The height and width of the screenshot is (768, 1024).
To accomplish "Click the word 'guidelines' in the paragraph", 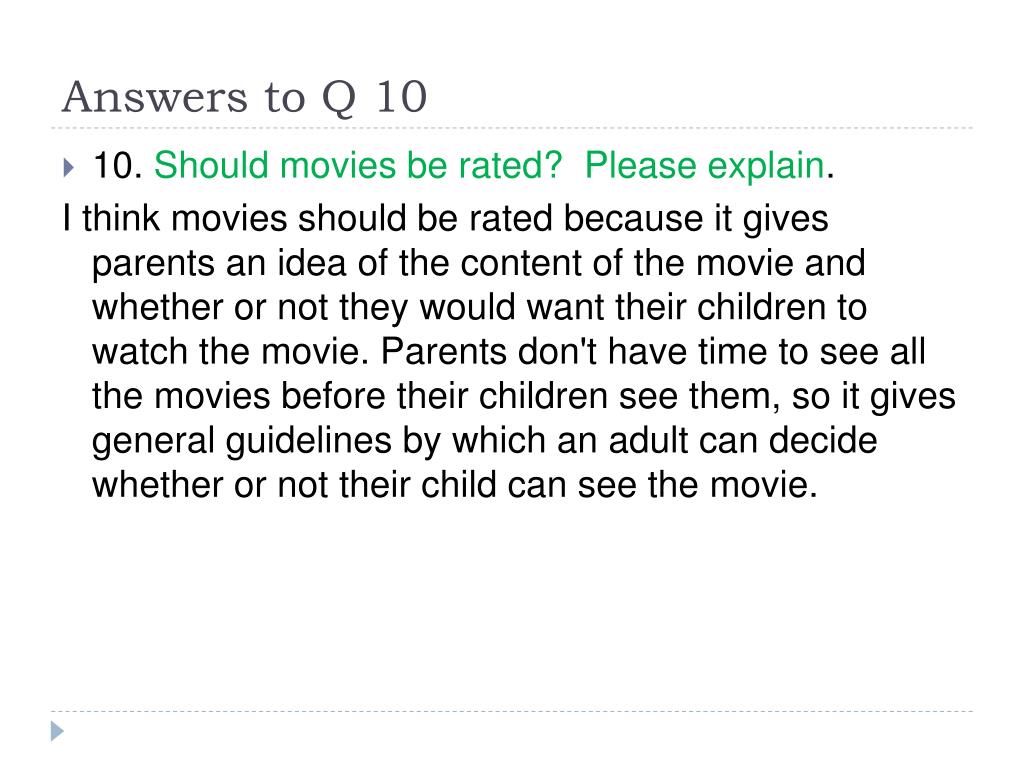I will (x=308, y=440).
